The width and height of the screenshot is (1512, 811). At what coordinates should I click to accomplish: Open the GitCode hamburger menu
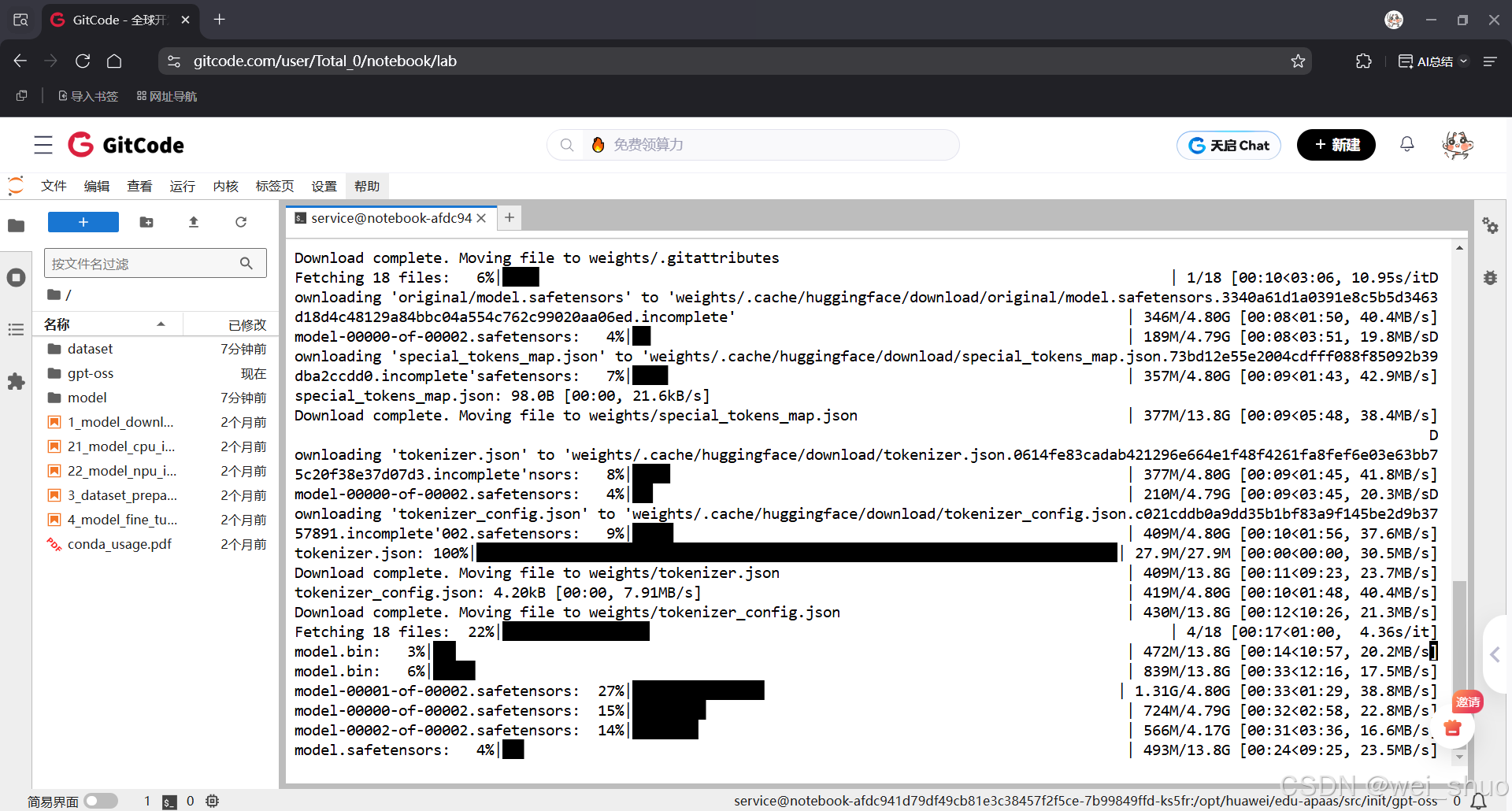pyautogui.click(x=43, y=145)
